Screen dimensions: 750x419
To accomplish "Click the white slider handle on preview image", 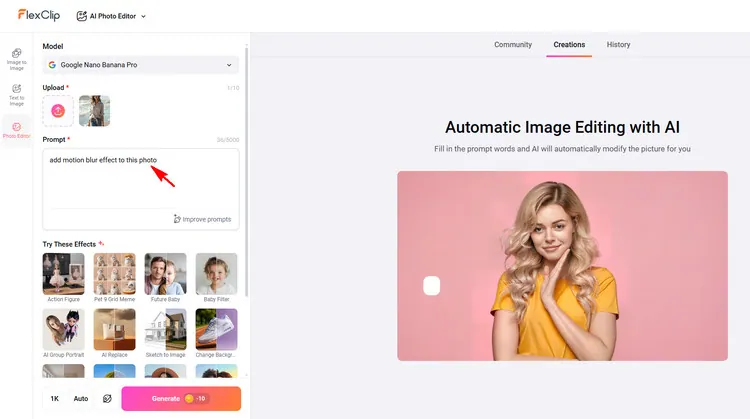I will 431,286.
